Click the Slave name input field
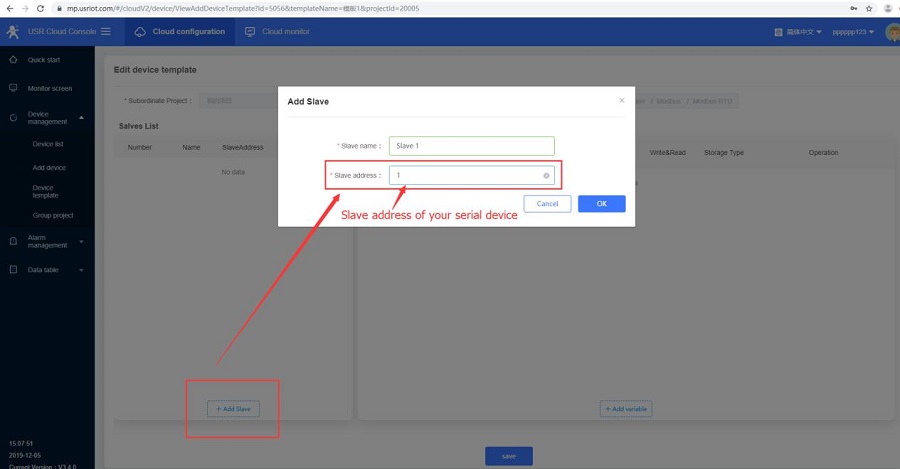The width and height of the screenshot is (900, 469). [x=472, y=146]
